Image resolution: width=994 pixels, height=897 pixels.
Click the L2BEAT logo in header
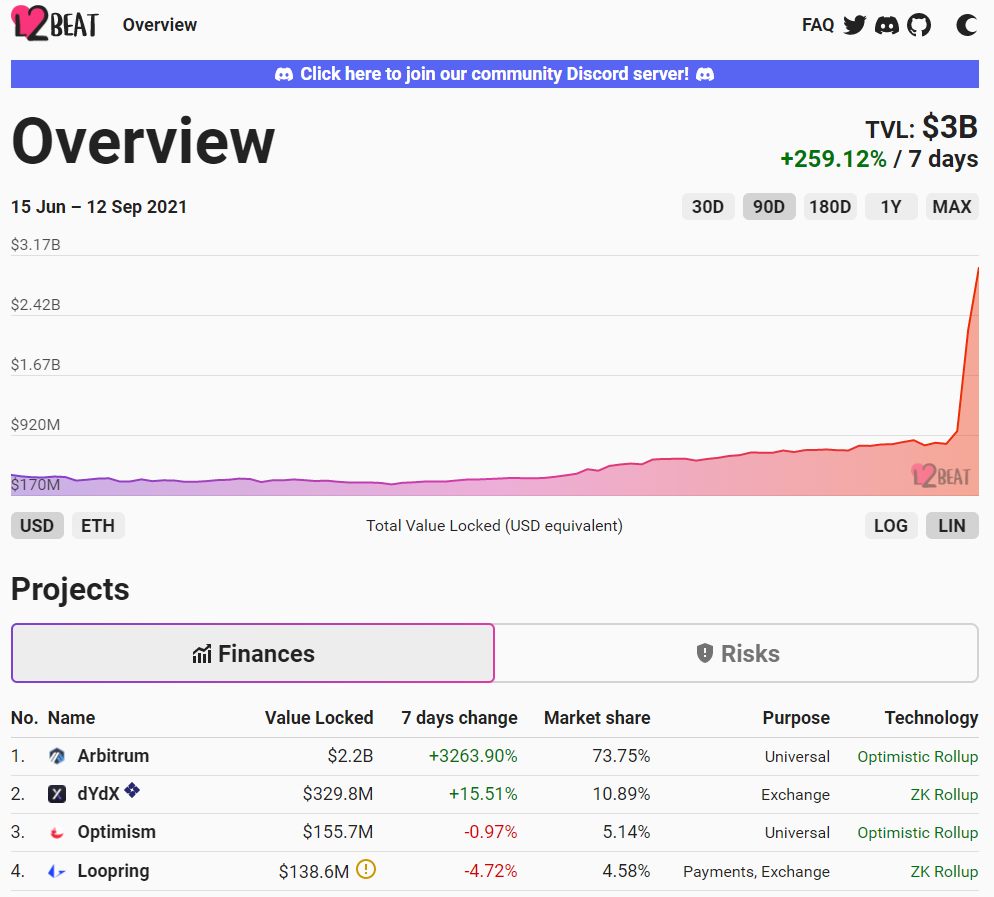point(55,25)
